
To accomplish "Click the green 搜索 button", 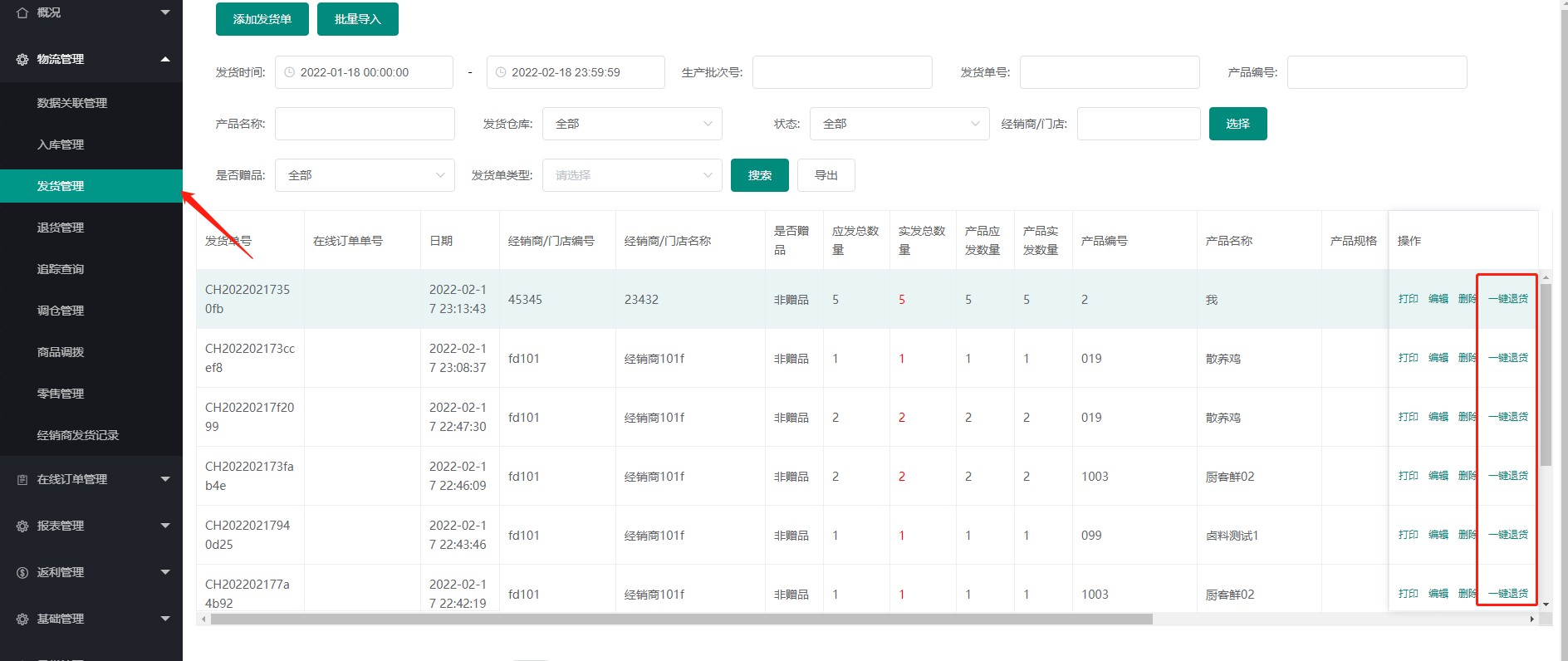I will (760, 175).
